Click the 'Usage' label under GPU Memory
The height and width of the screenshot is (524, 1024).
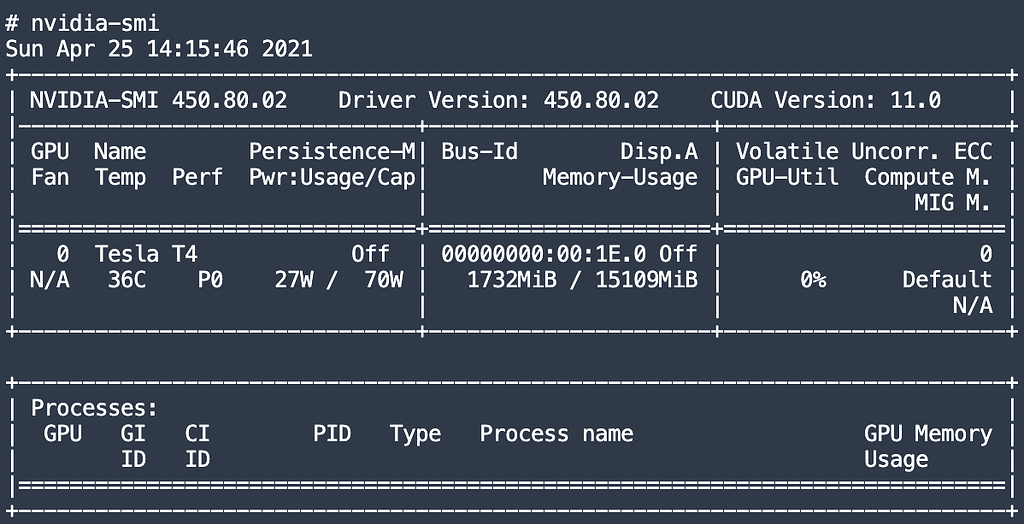click(895, 459)
